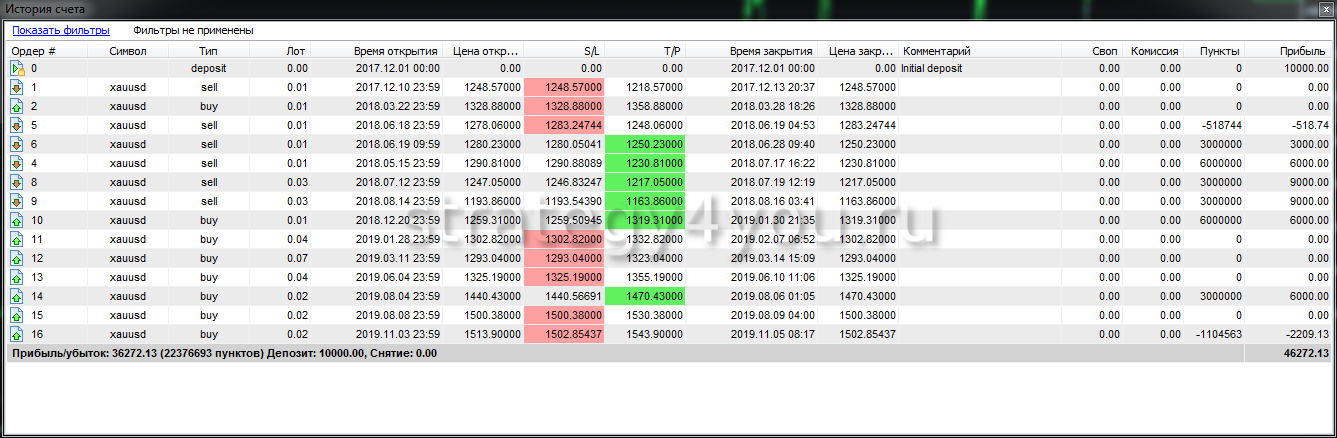Image resolution: width=1337 pixels, height=438 pixels.
Task: Click the Прибыль column header
Action: click(x=1303, y=51)
